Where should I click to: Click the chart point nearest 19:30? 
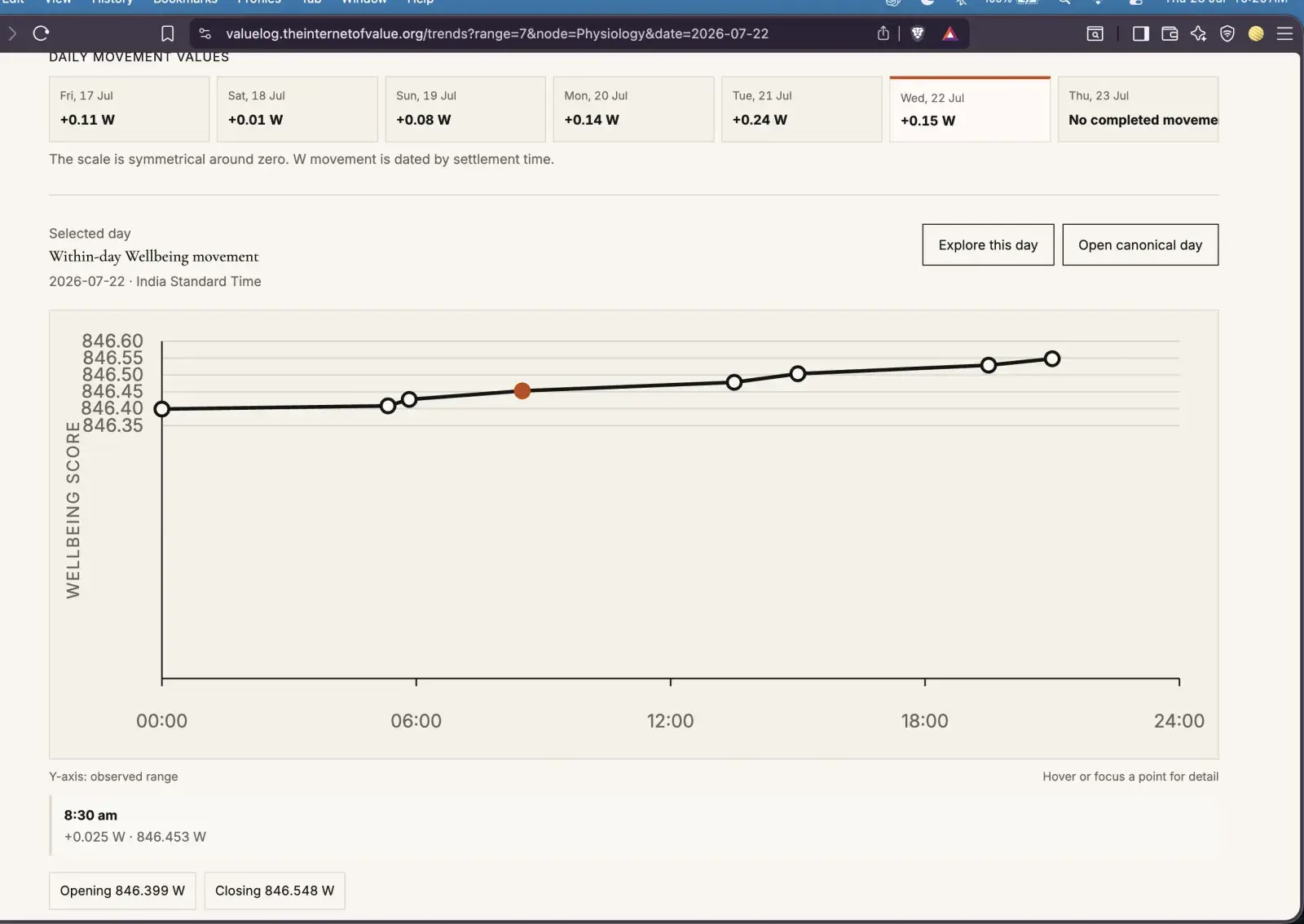point(989,365)
